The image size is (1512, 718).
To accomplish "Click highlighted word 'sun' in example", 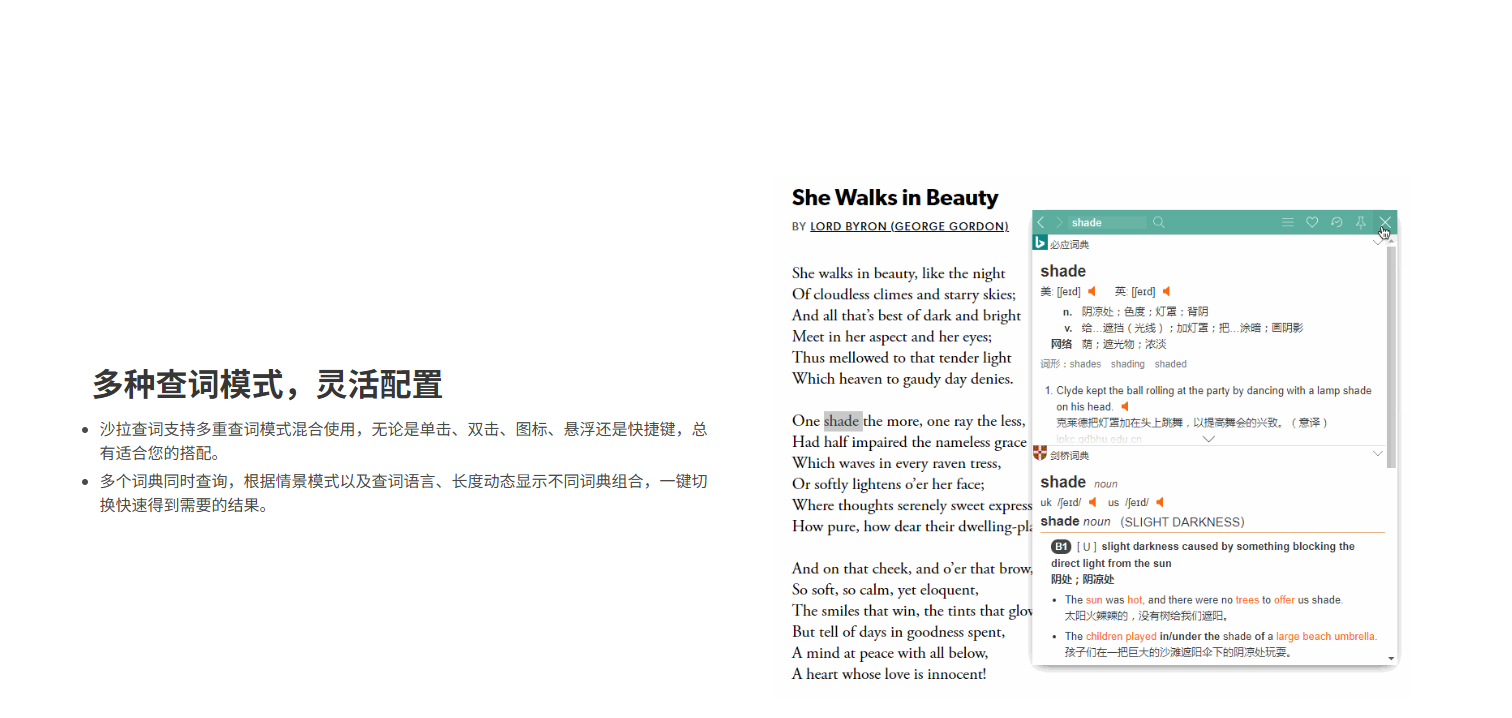I will tap(1094, 600).
